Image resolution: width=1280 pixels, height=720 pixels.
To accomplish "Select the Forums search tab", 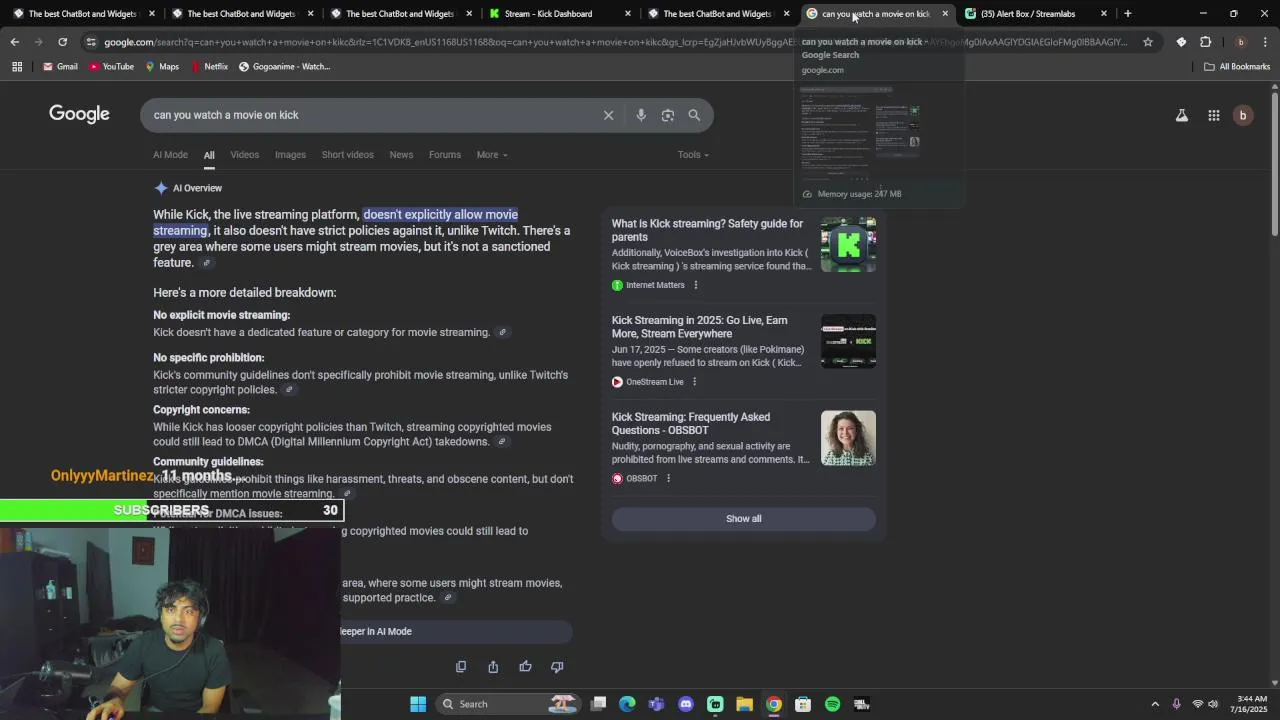I will 445,155.
